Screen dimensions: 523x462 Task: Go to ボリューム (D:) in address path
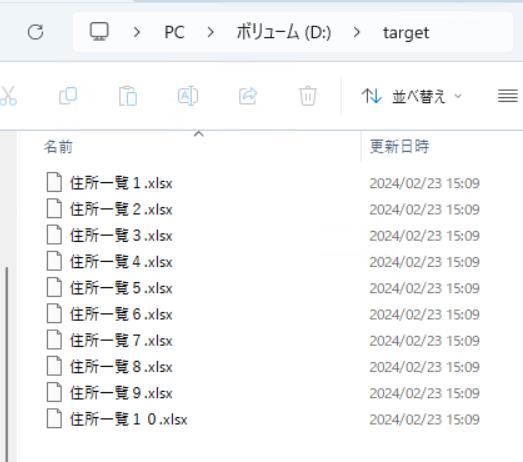click(x=284, y=33)
